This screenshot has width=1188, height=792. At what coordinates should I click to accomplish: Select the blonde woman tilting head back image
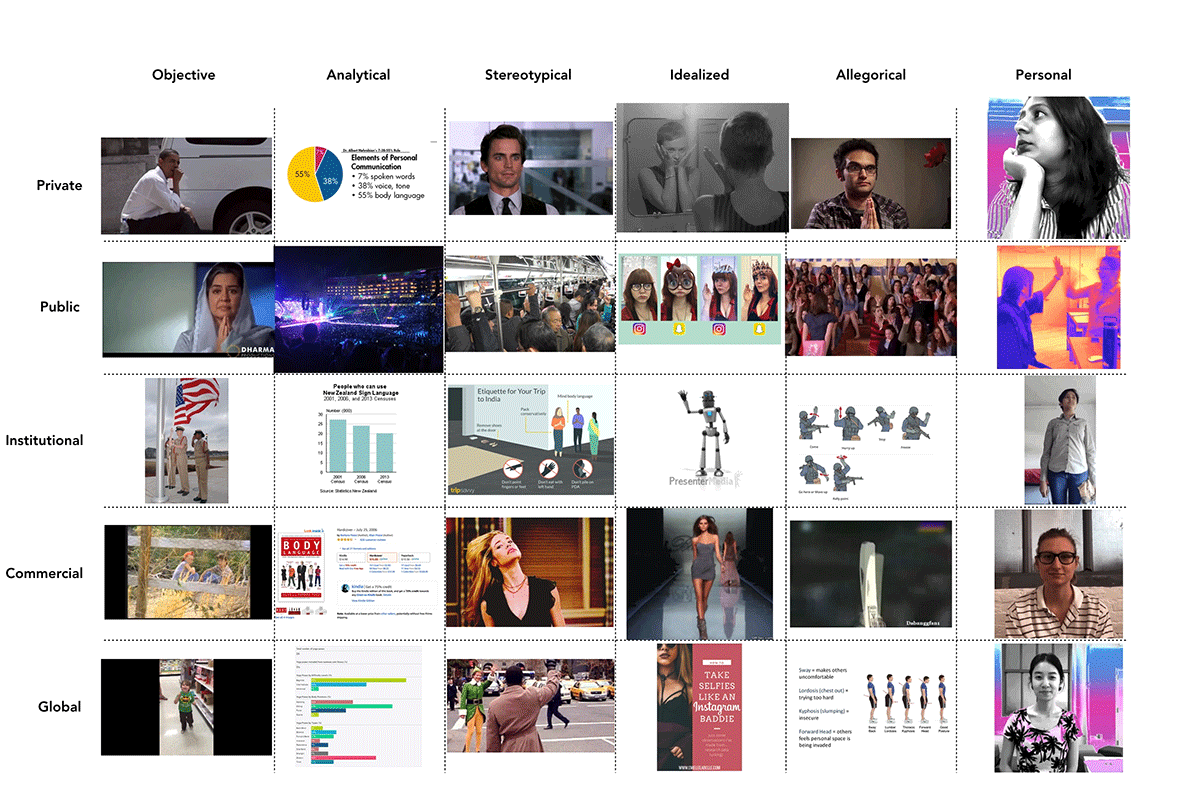click(x=530, y=572)
